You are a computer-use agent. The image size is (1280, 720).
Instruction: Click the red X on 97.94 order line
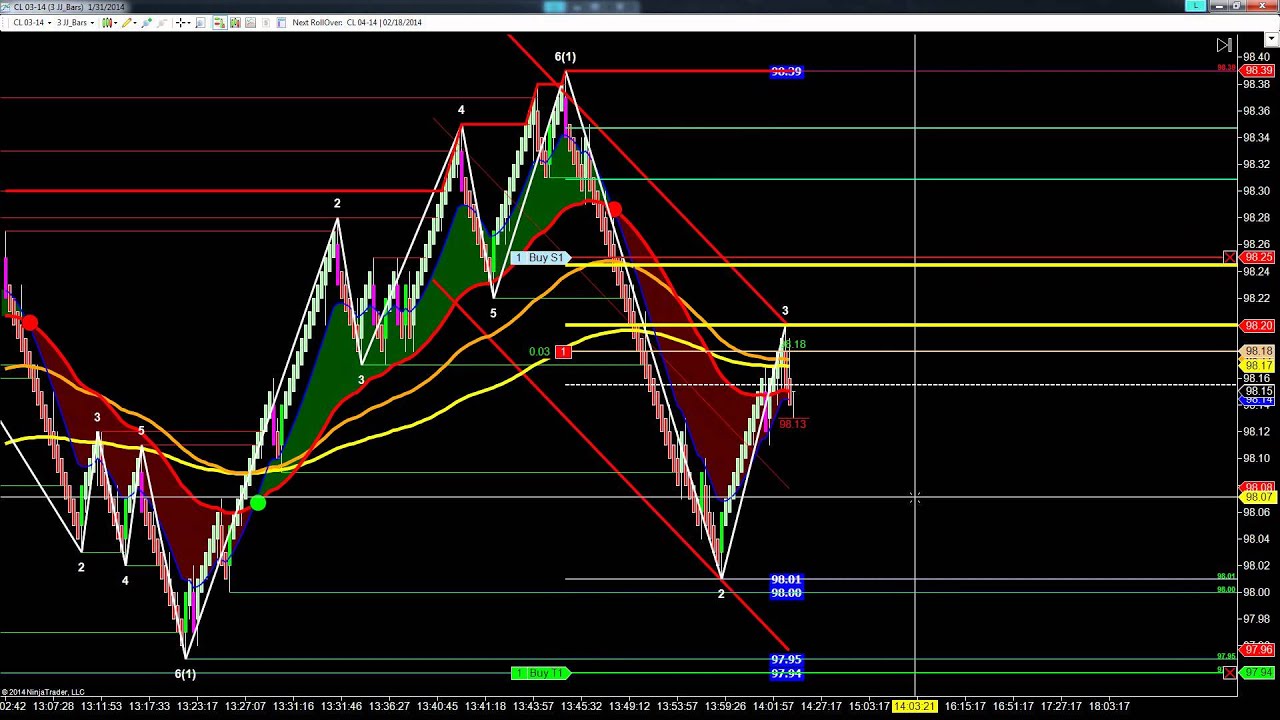pyautogui.click(x=1230, y=673)
